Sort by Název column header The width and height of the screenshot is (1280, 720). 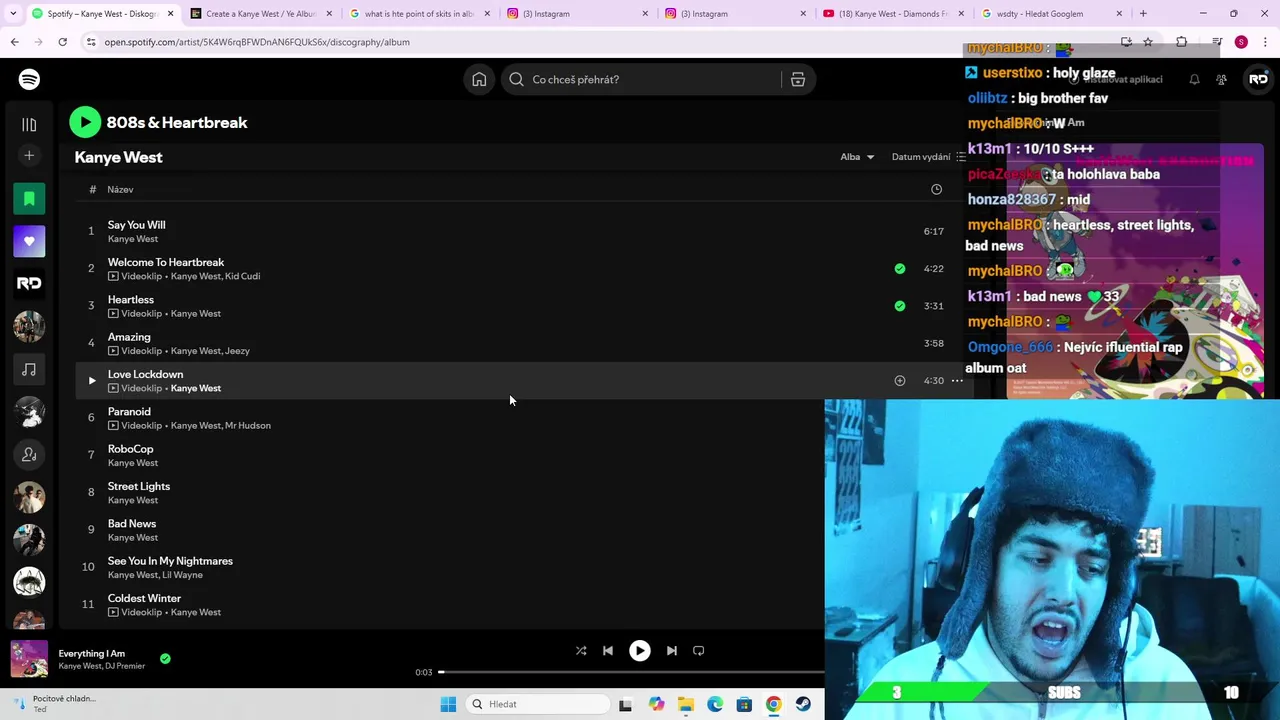click(120, 190)
